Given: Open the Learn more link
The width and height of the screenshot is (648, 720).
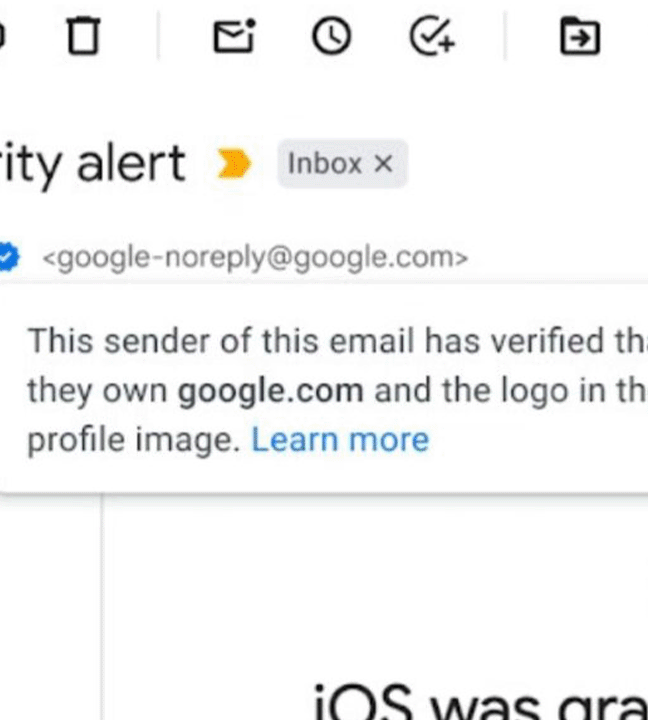Looking at the screenshot, I should pyautogui.click(x=340, y=439).
